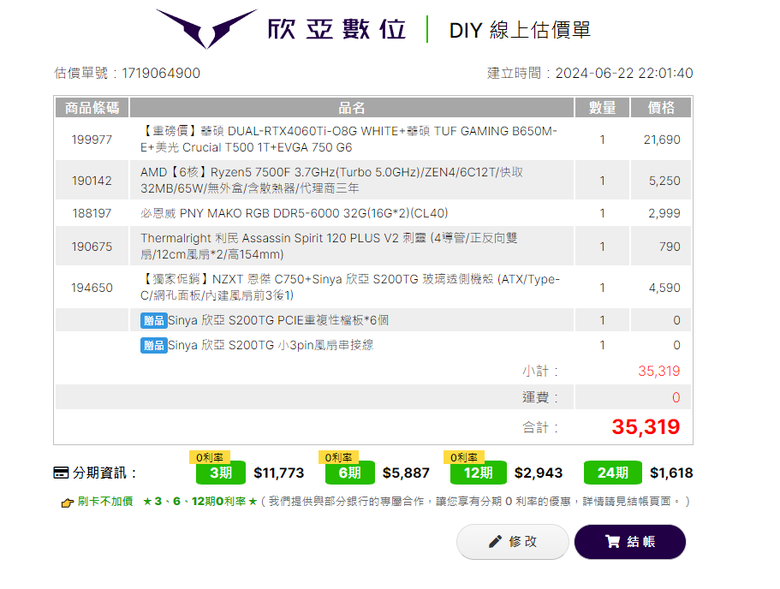Click the 0利率 tag above 6期
This screenshot has height=589, width=780.
(x=338, y=457)
